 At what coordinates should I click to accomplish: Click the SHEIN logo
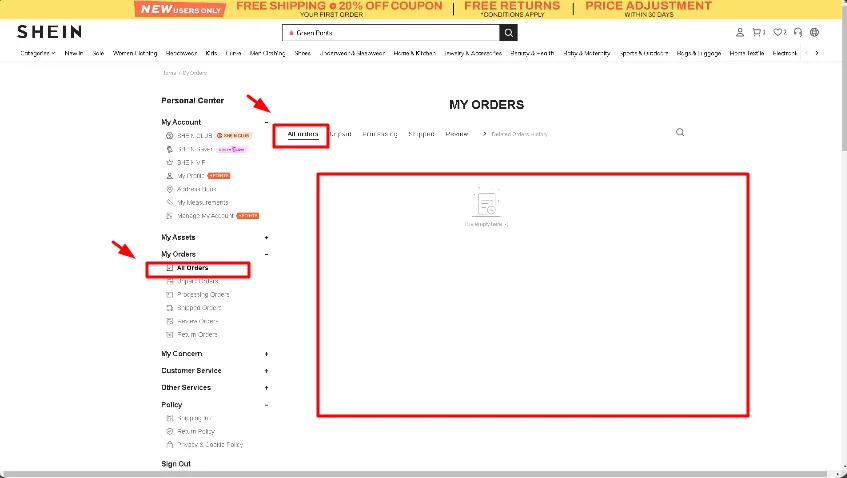pos(49,32)
